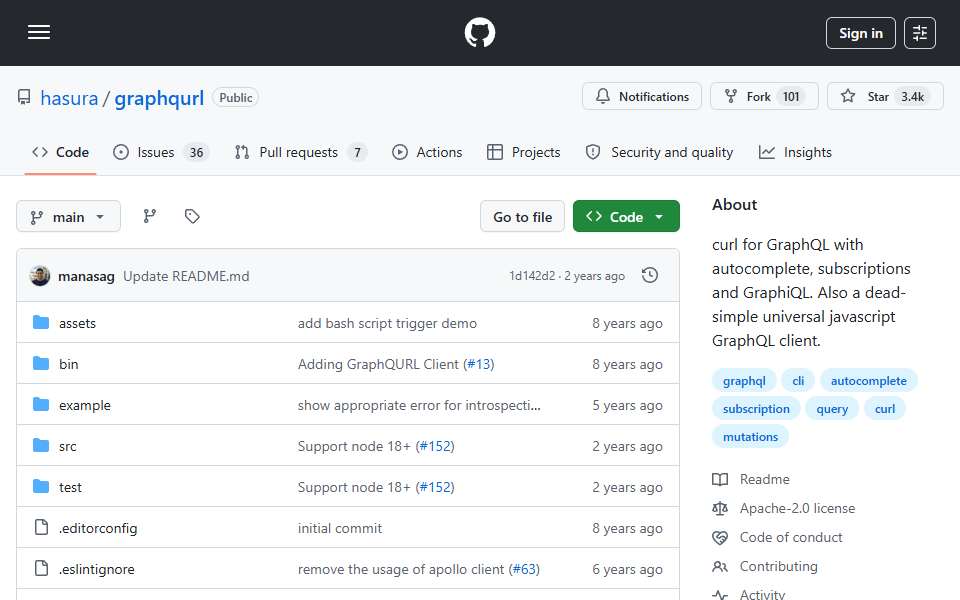The height and width of the screenshot is (600, 960).
Task: Select the subscription topic tag
Action: point(756,409)
